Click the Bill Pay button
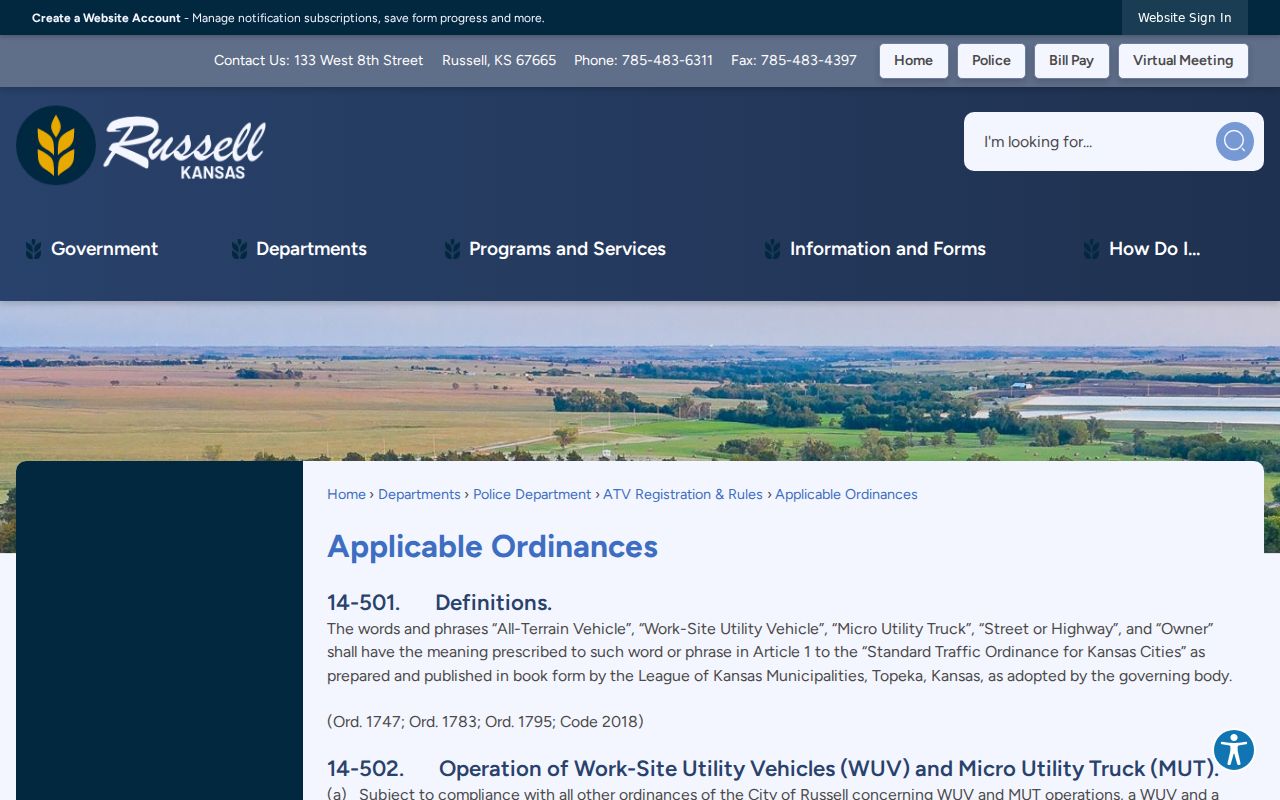 coord(1071,60)
